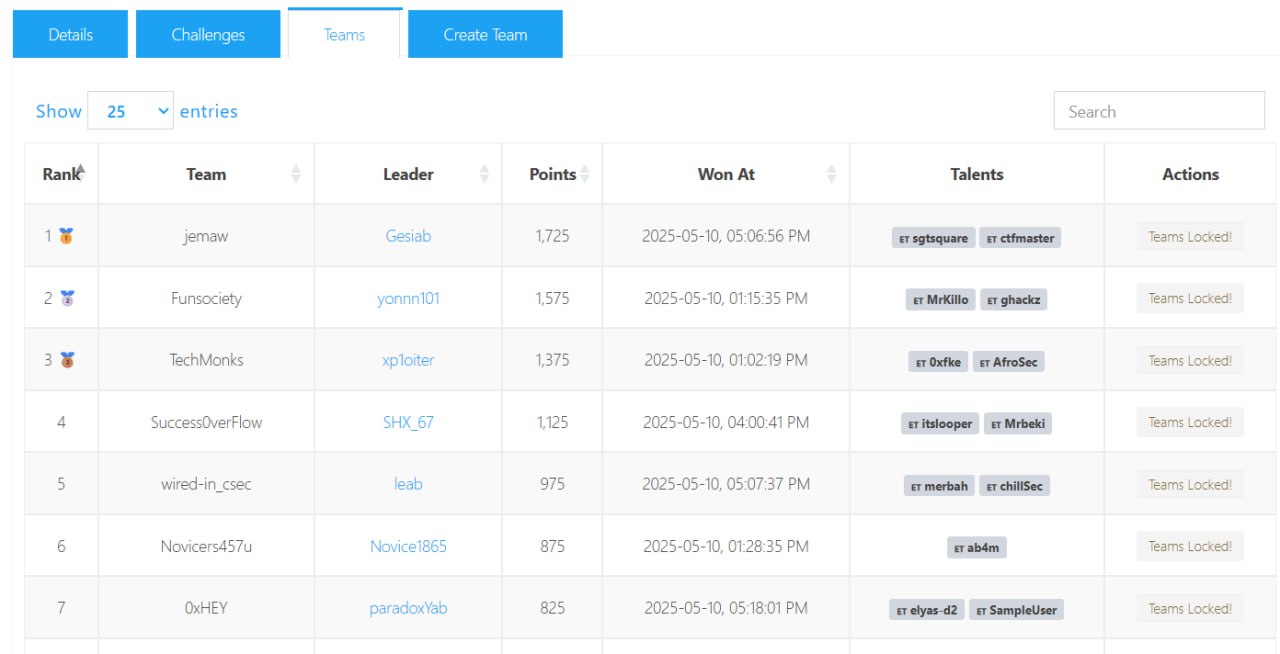The image size is (1280, 654).
Task: Open leader profile link Gesiab
Action: point(408,236)
